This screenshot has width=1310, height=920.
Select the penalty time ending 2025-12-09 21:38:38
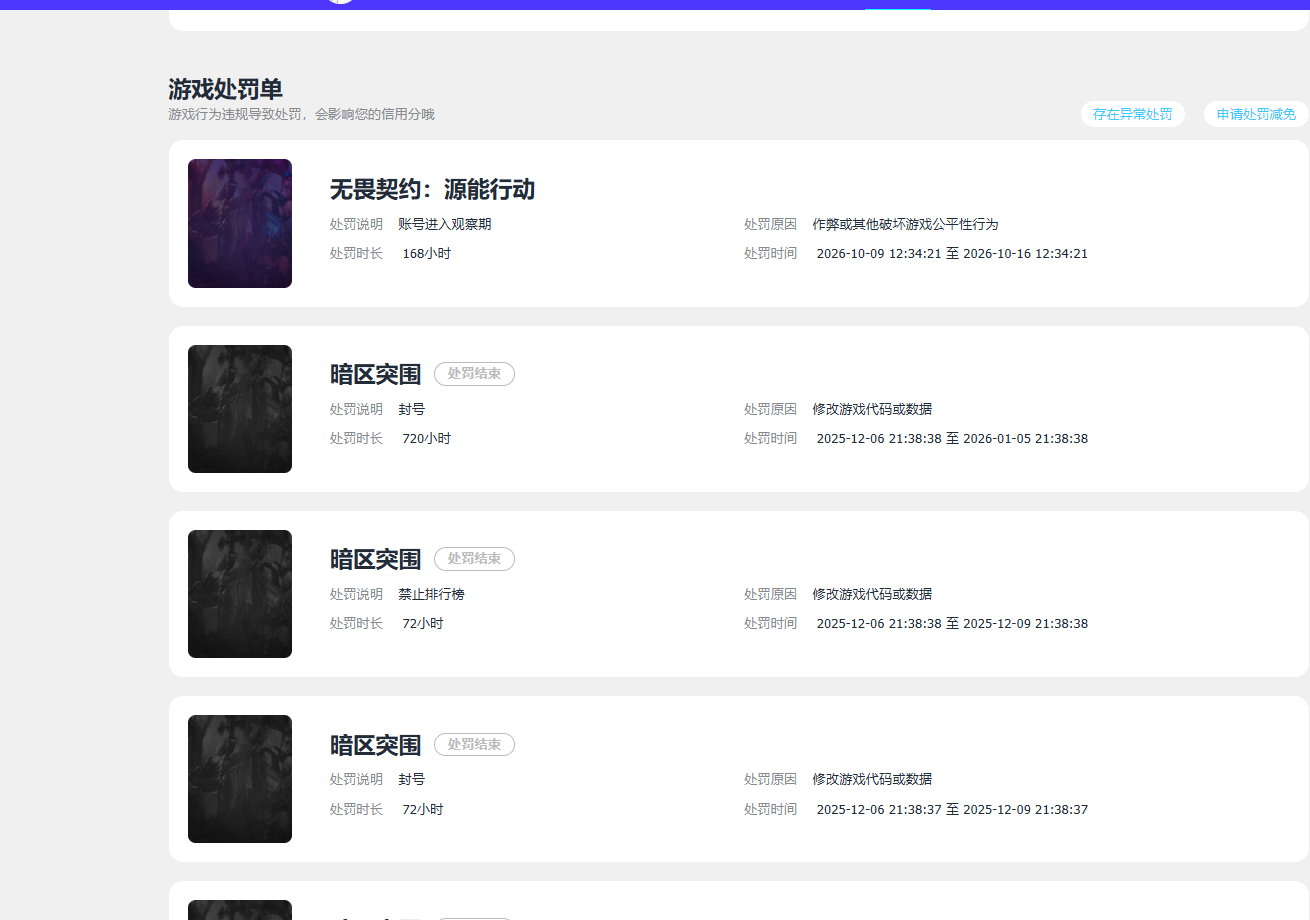pos(952,624)
